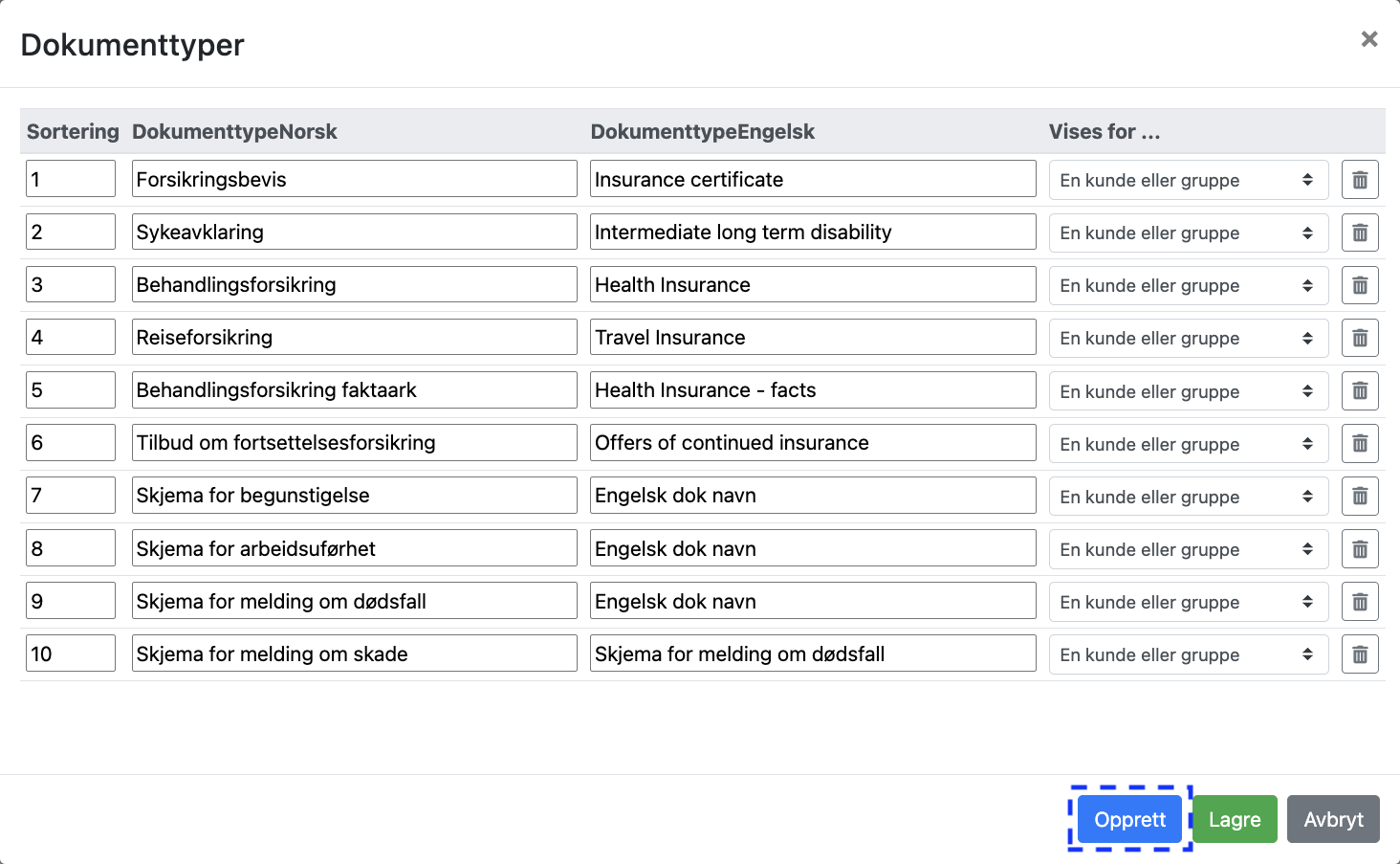Delete Behandlingsforsikring faktaark row with trash icon
1400x864 pixels.
(1359, 390)
